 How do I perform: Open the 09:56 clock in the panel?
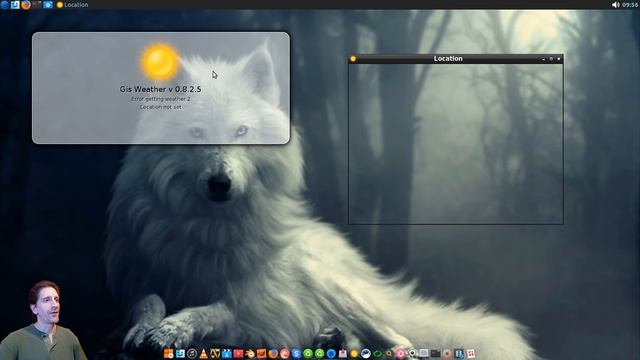point(630,5)
